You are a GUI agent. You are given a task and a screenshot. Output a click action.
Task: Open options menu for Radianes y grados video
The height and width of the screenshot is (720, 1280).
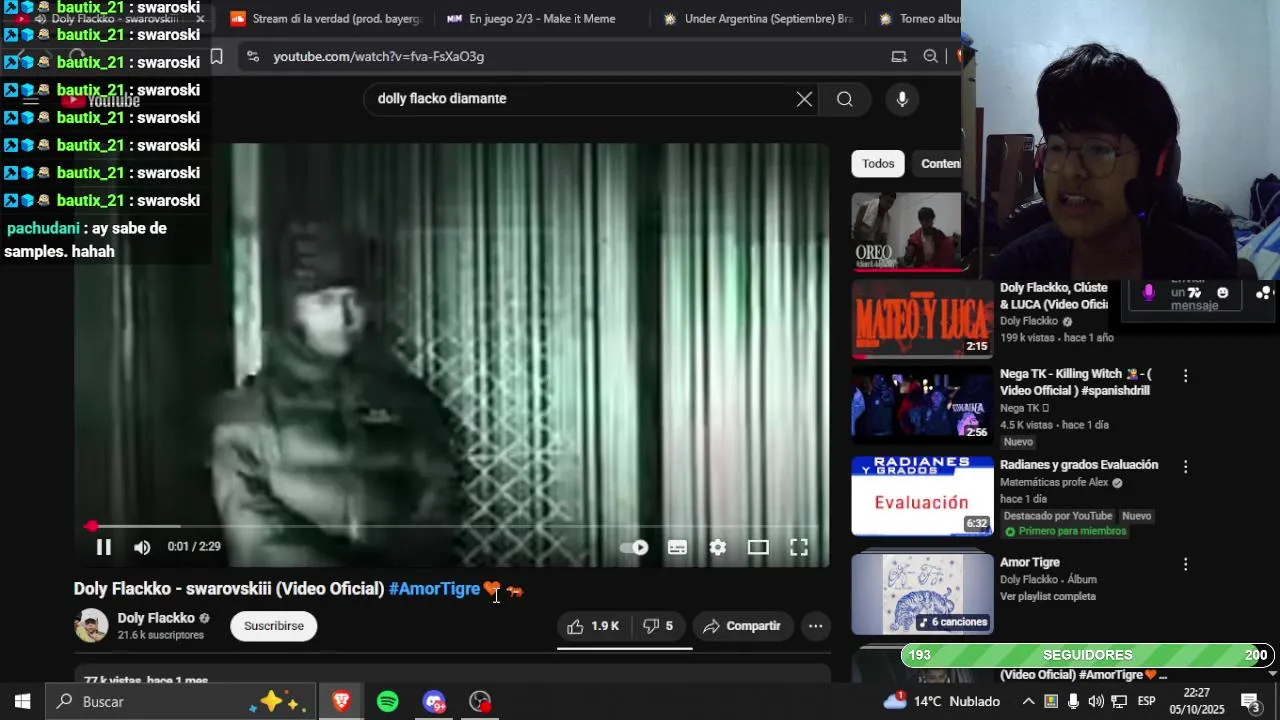pyautogui.click(x=1186, y=467)
